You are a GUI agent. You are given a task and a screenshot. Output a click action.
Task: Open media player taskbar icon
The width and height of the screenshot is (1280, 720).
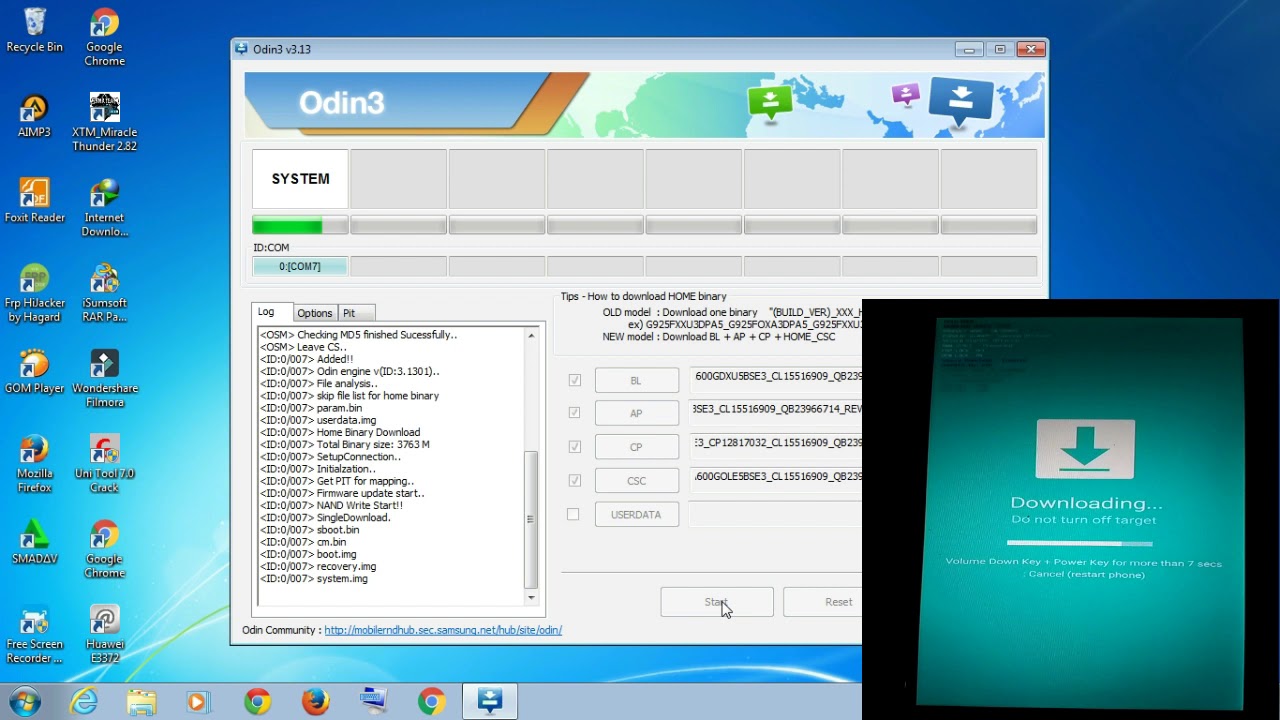197,702
